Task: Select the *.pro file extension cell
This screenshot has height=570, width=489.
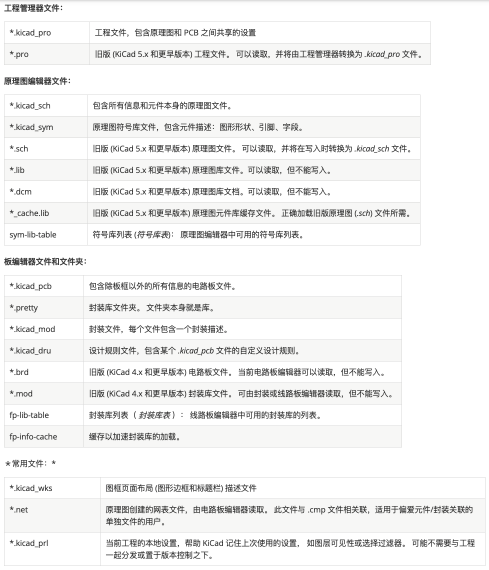Action: (47, 54)
